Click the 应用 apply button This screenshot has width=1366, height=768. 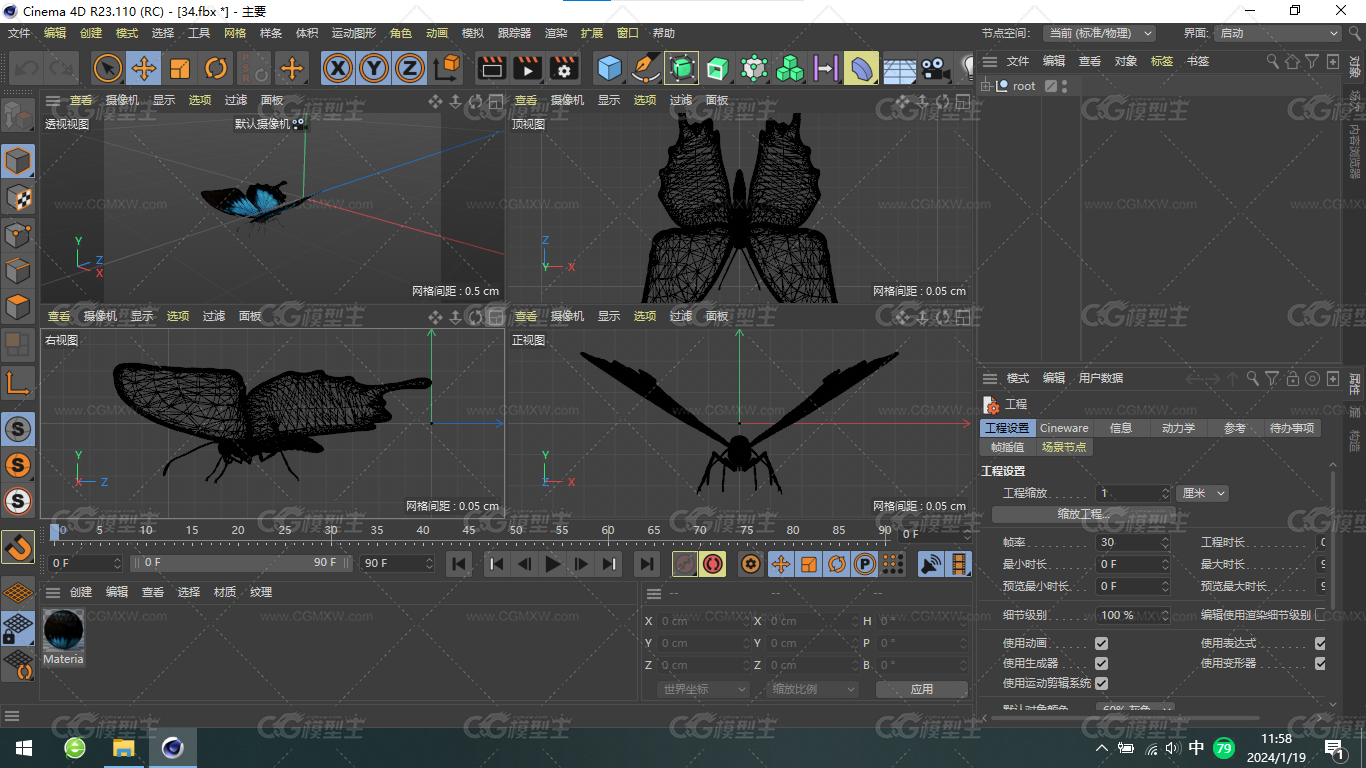(921, 689)
